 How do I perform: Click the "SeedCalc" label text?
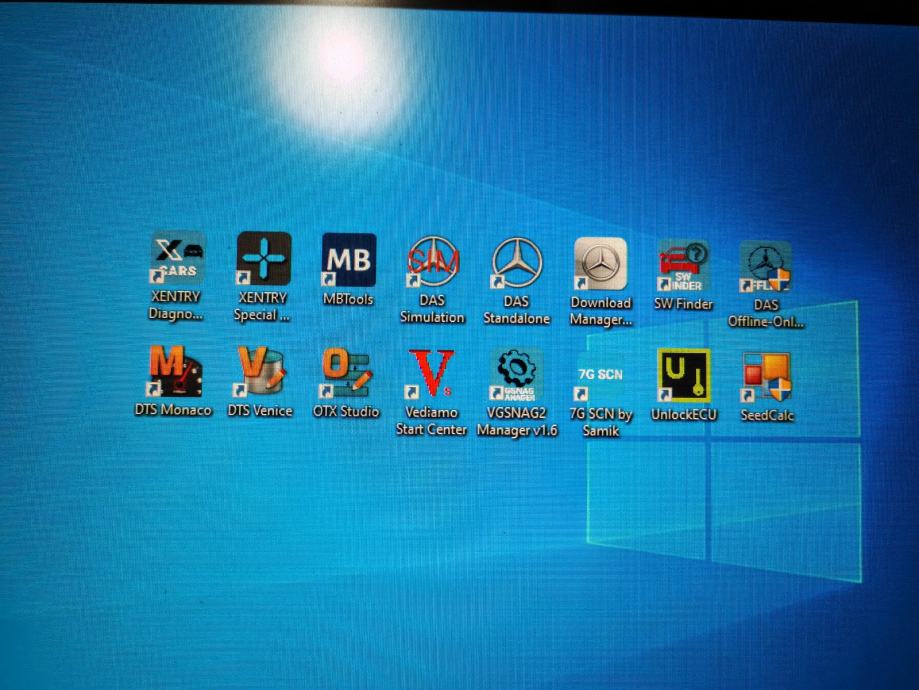(x=767, y=416)
